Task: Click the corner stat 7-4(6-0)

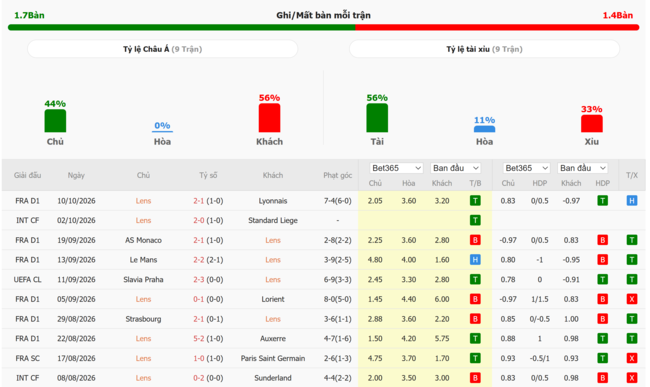Action: [337, 201]
